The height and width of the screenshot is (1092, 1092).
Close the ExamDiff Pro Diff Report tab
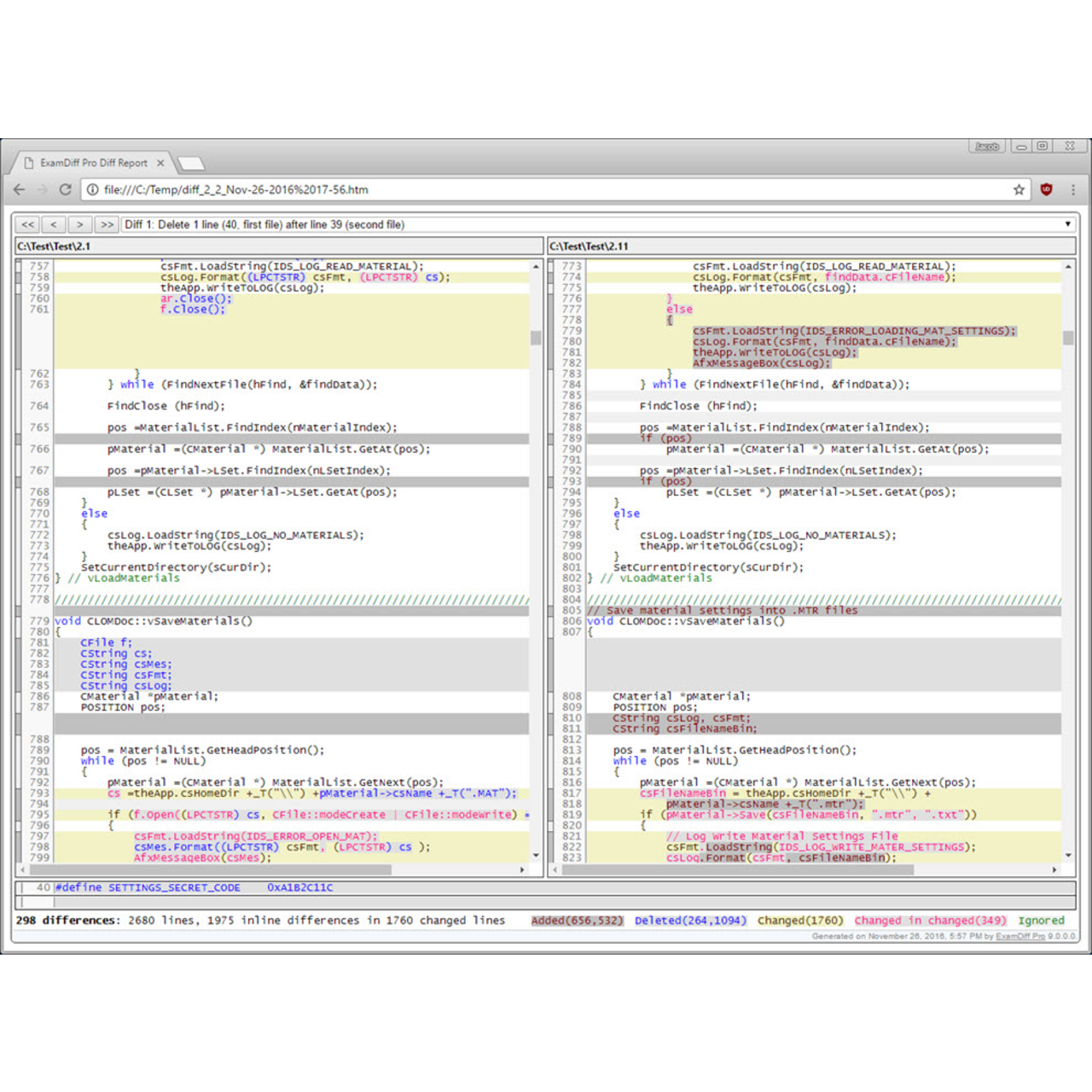tap(160, 163)
